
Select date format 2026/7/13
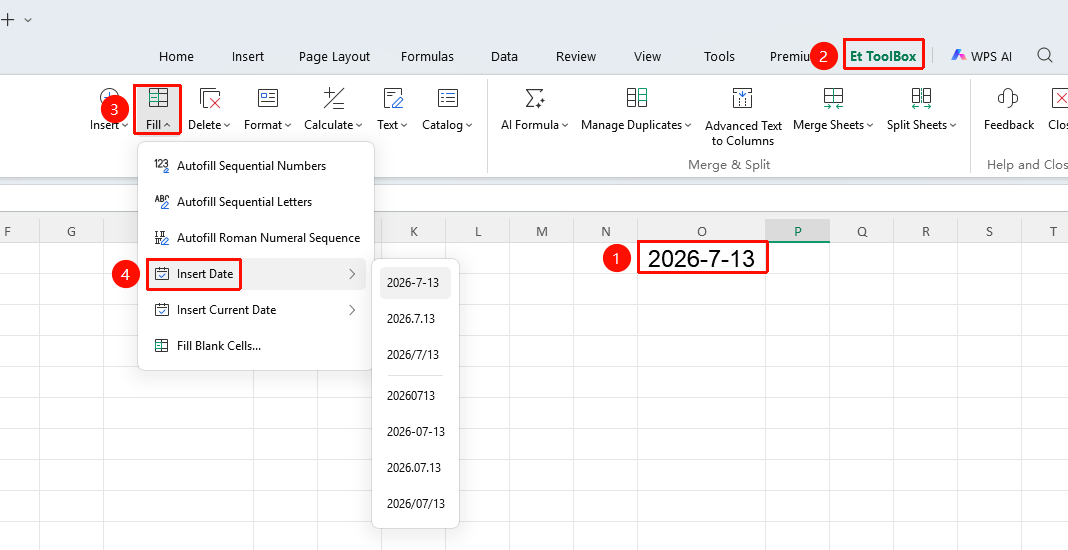point(415,355)
